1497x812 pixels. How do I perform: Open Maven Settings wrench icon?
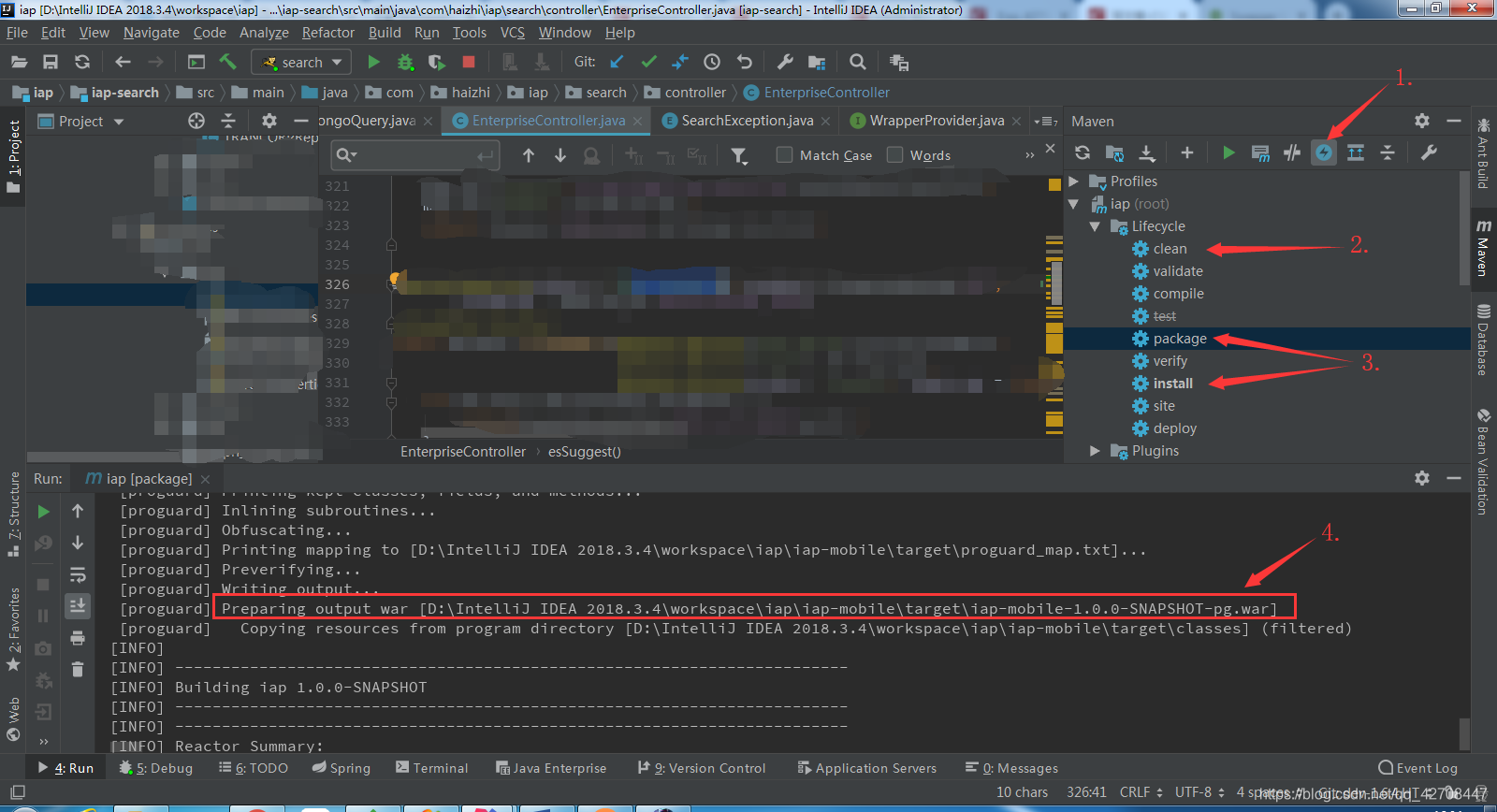point(1429,152)
